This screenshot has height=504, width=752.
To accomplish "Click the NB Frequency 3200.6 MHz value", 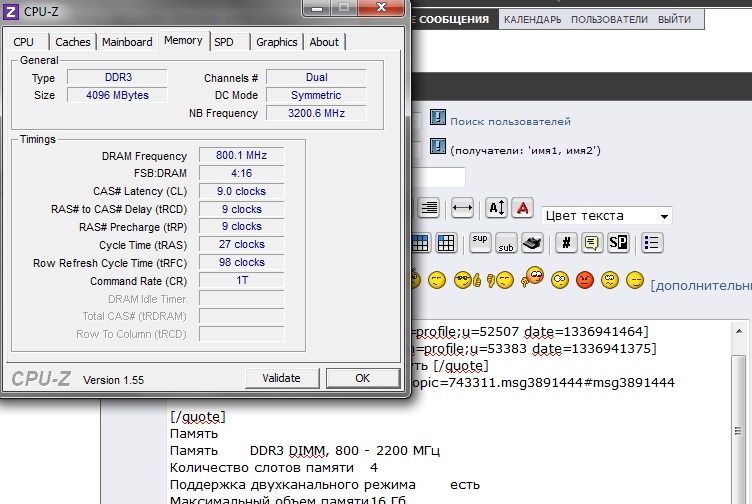I will (x=316, y=113).
